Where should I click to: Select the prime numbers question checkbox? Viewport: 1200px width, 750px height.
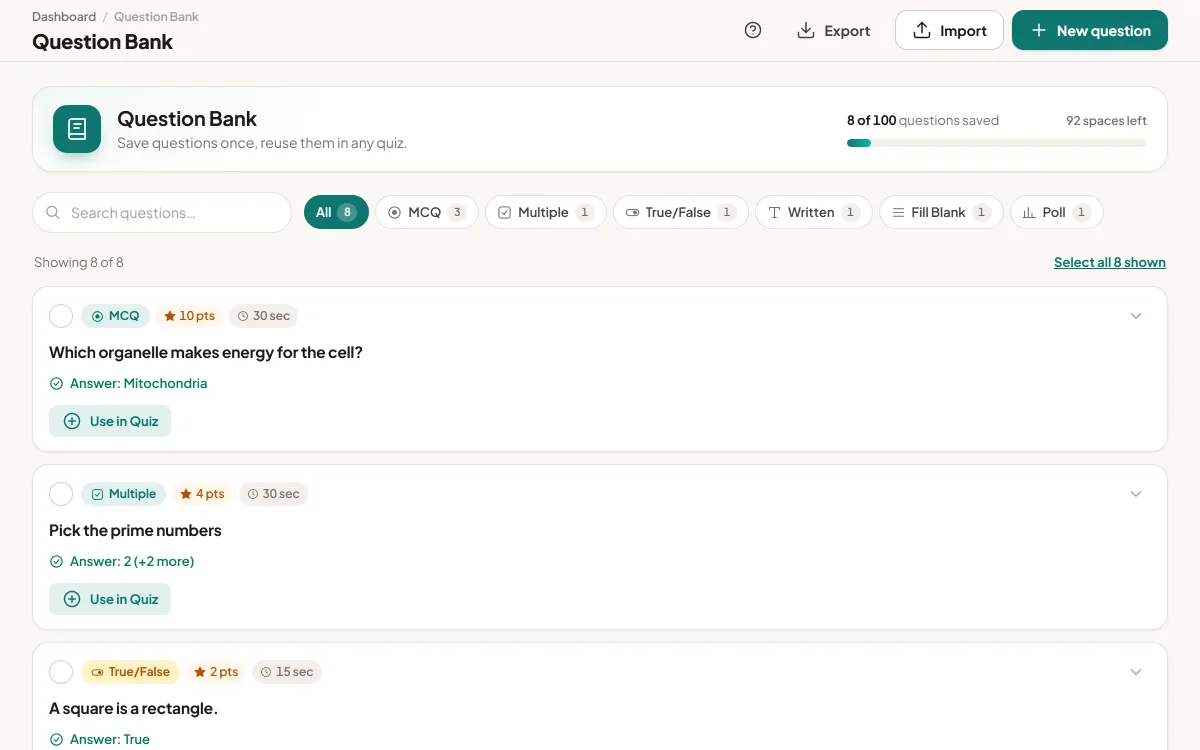(61, 494)
